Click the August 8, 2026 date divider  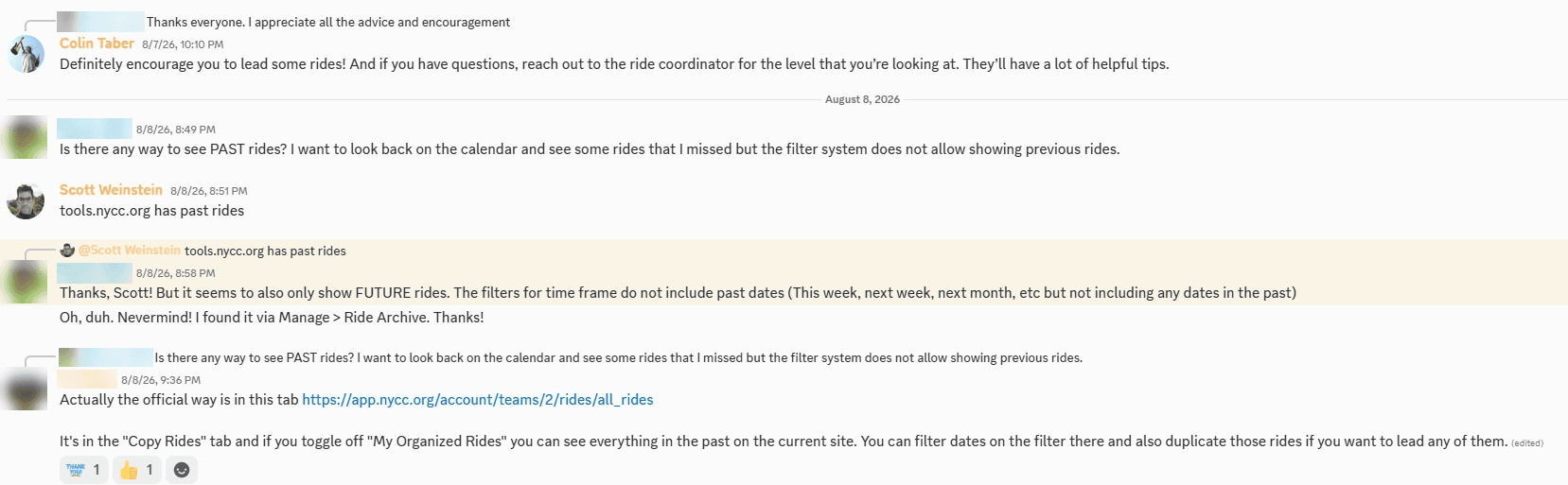coord(862,99)
